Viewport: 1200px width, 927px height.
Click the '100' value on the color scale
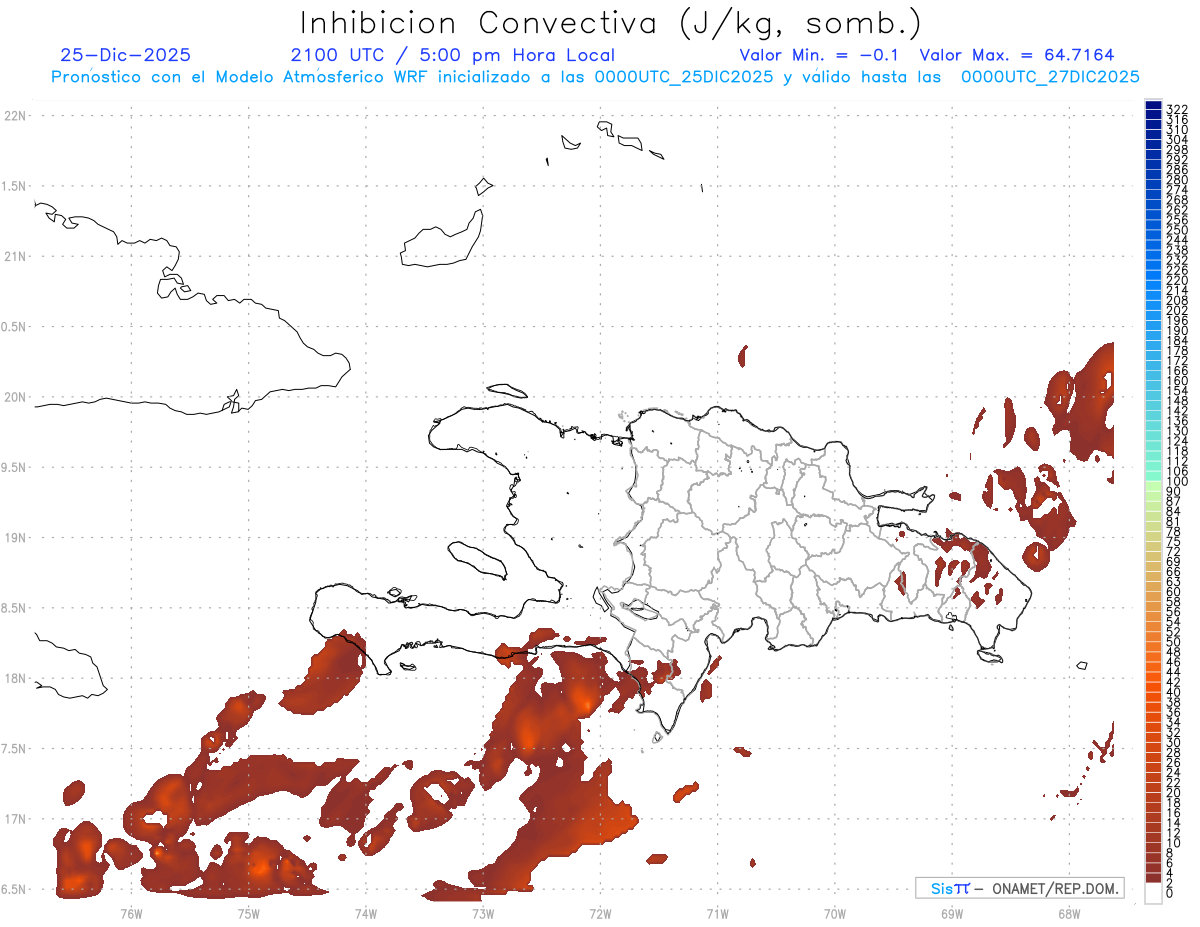coord(1177,482)
